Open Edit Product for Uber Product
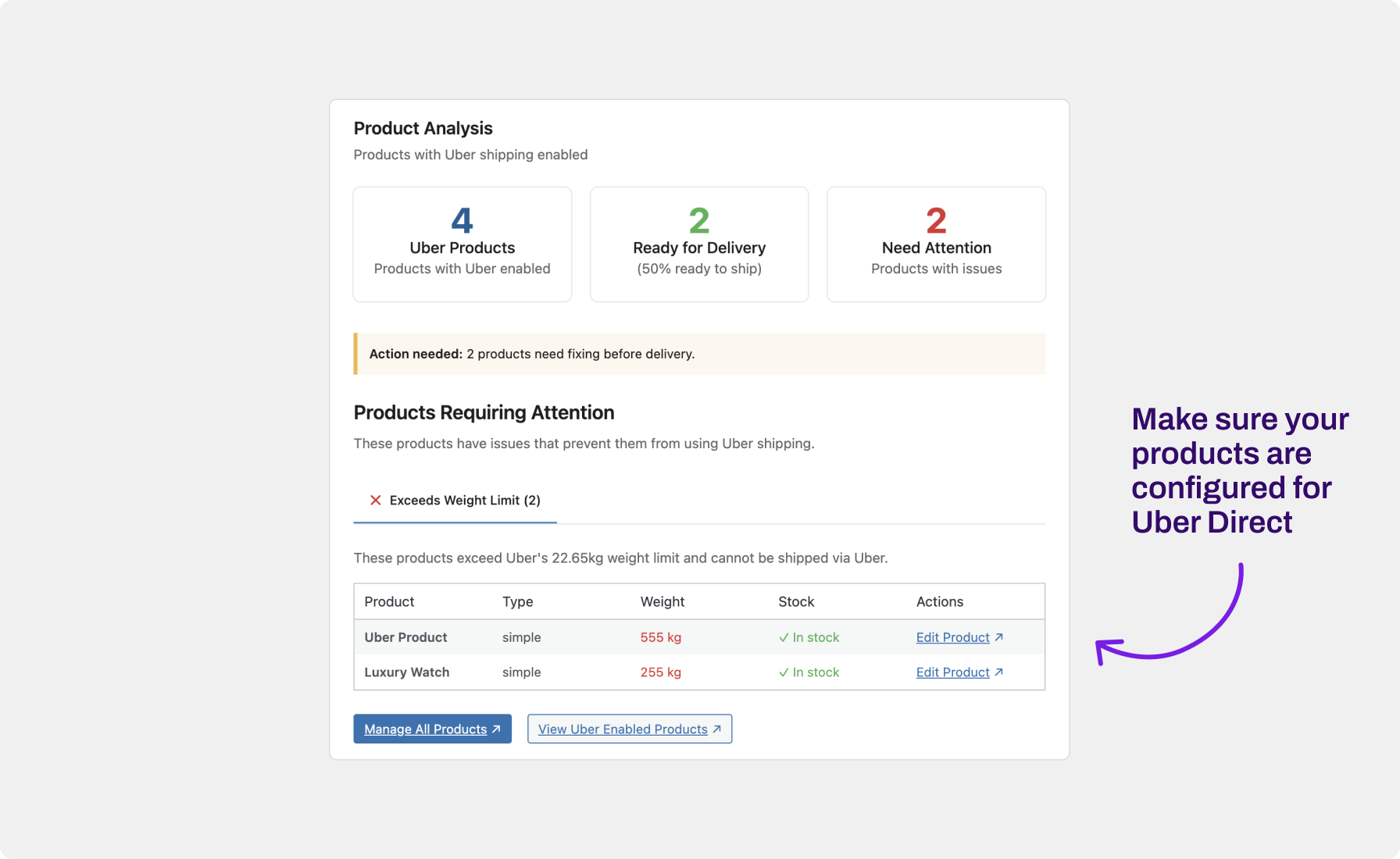Screen dimensions: 1400x859 click(x=952, y=637)
